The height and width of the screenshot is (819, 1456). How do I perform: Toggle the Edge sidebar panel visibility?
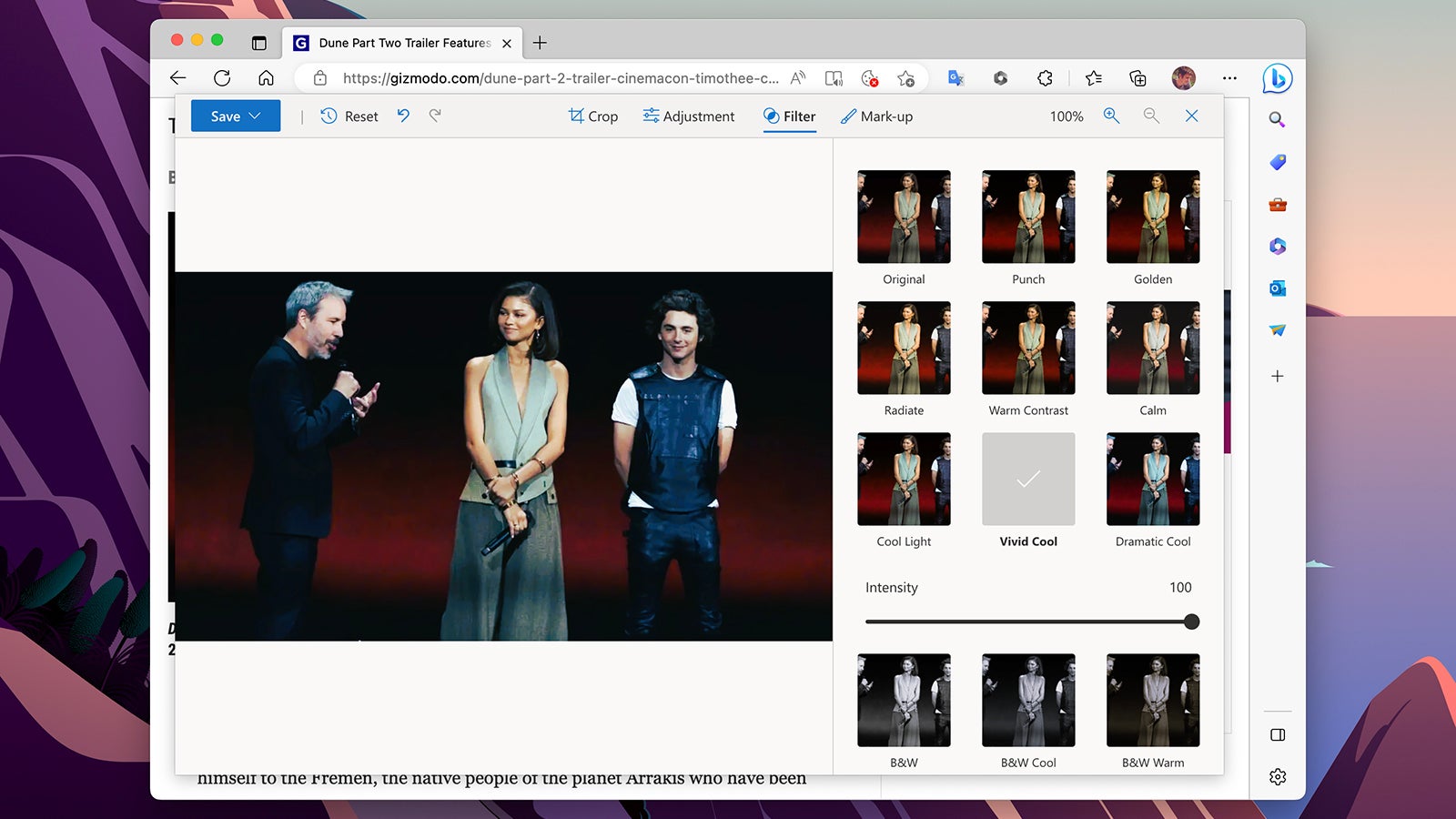1278,734
